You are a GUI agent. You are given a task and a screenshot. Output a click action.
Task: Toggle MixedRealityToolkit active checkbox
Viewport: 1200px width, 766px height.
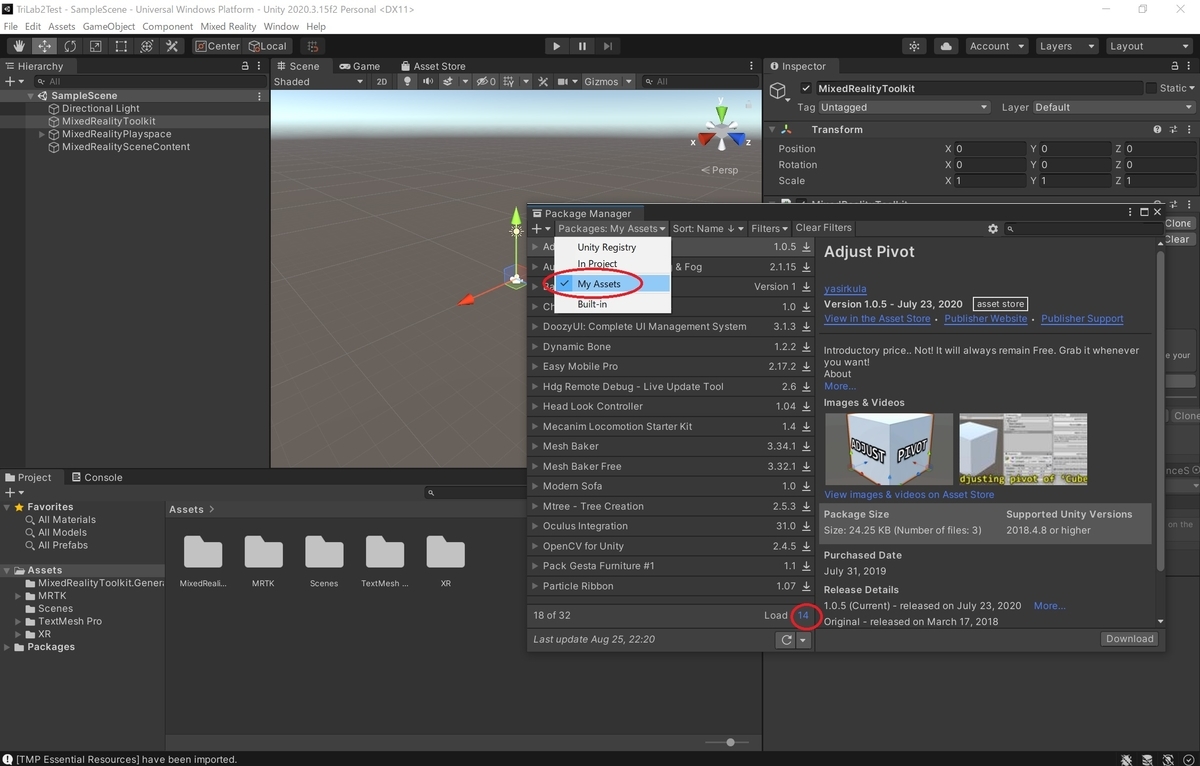tap(806, 88)
